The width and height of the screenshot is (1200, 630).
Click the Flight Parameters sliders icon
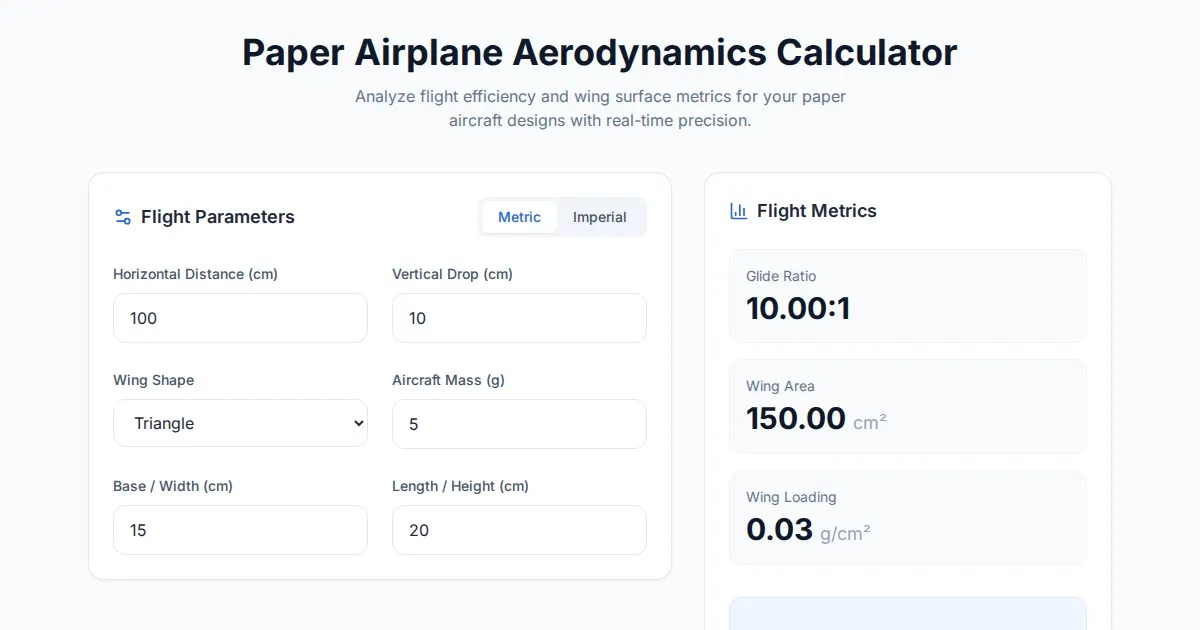(x=123, y=217)
